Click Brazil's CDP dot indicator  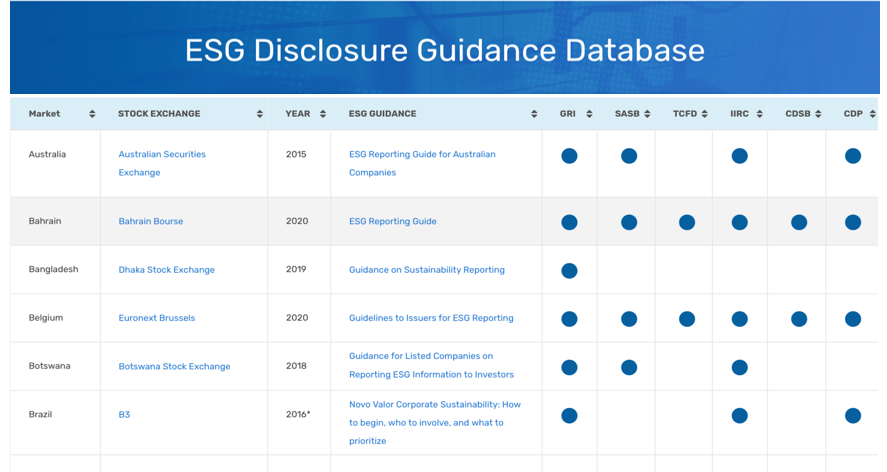point(852,415)
